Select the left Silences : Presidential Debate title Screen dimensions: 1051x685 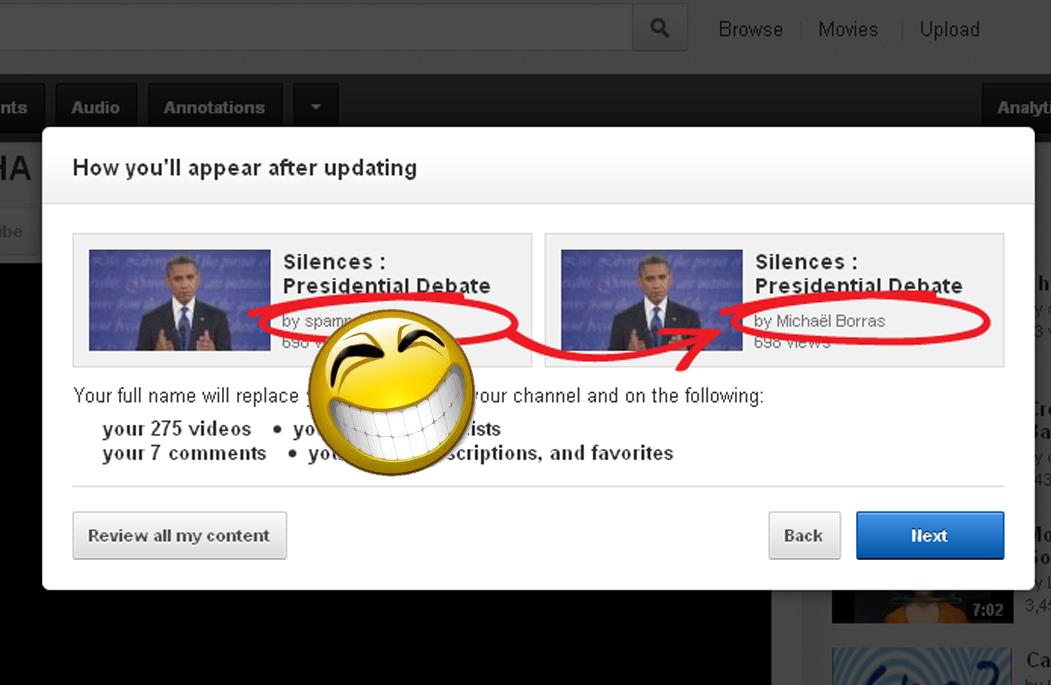[386, 273]
